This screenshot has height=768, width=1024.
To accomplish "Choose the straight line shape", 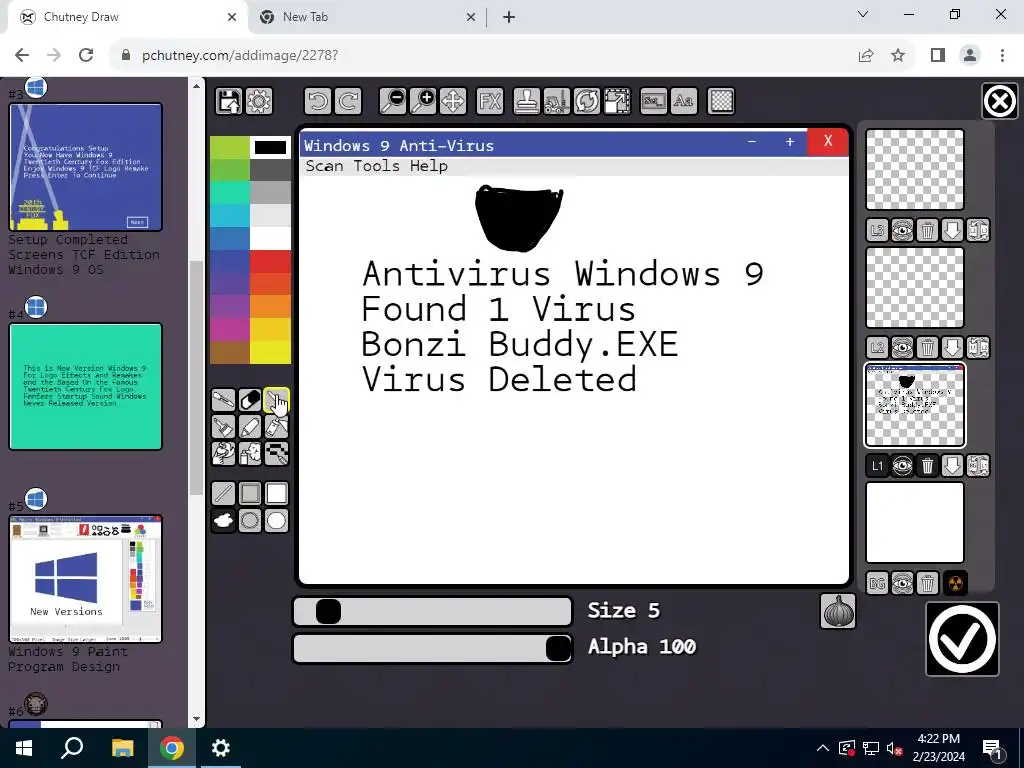I will tap(223, 494).
